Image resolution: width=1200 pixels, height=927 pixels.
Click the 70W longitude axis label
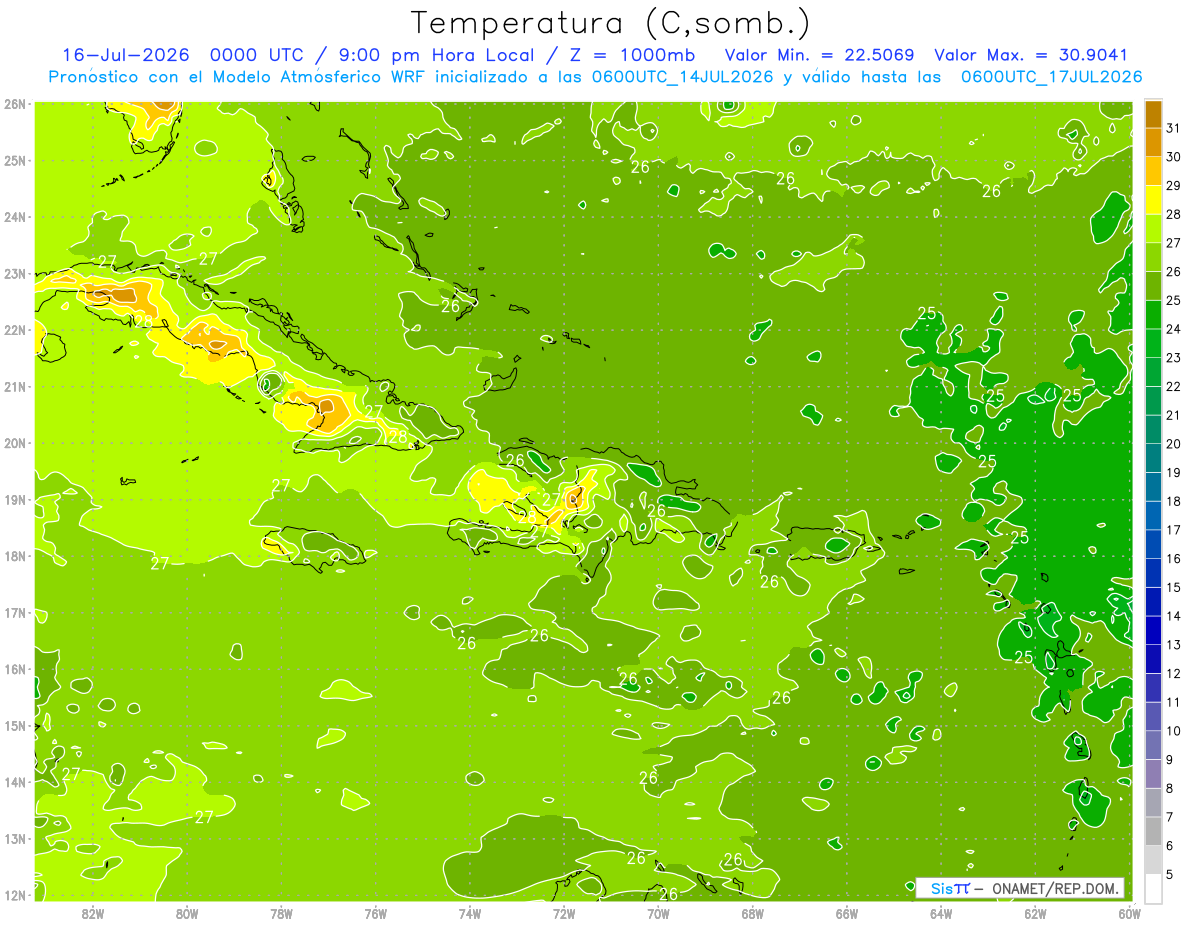658,913
